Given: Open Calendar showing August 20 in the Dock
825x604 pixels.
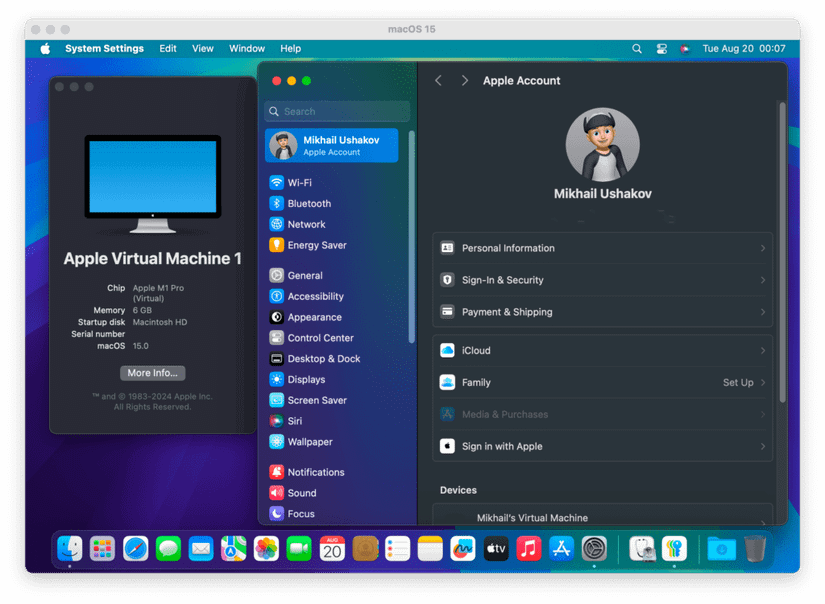Looking at the screenshot, I should [x=332, y=548].
